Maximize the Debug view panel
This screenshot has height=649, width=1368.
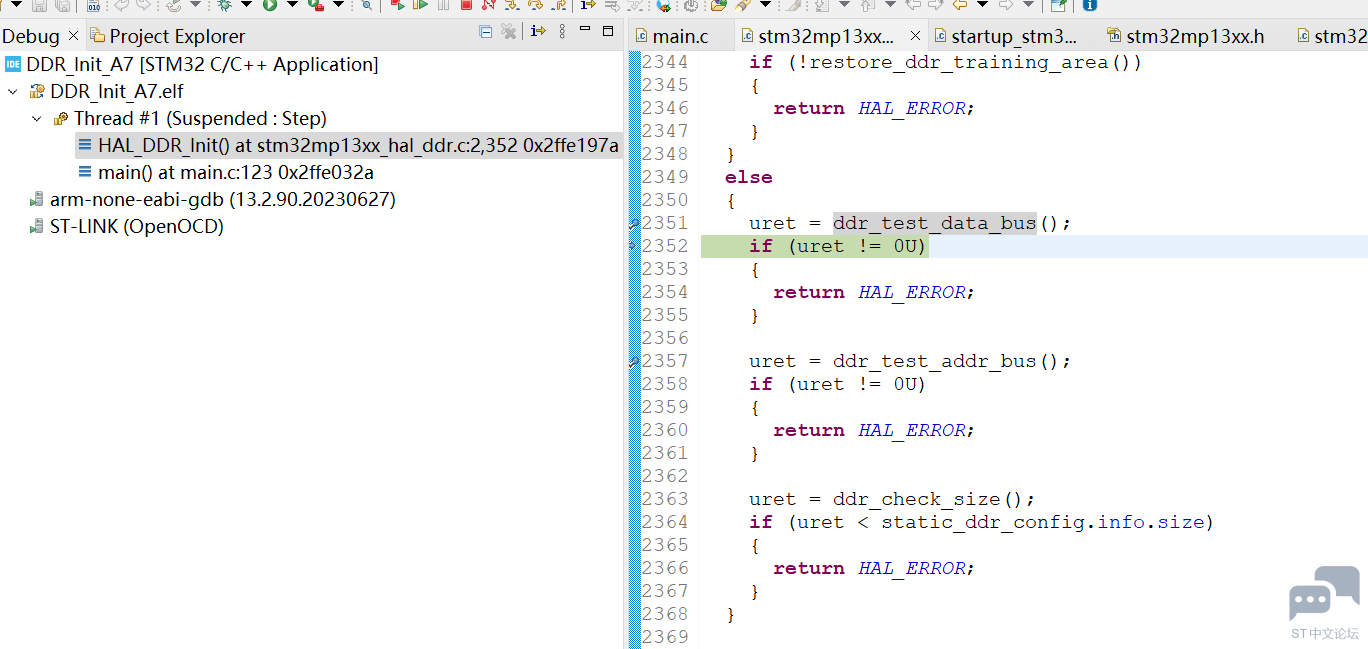(608, 31)
